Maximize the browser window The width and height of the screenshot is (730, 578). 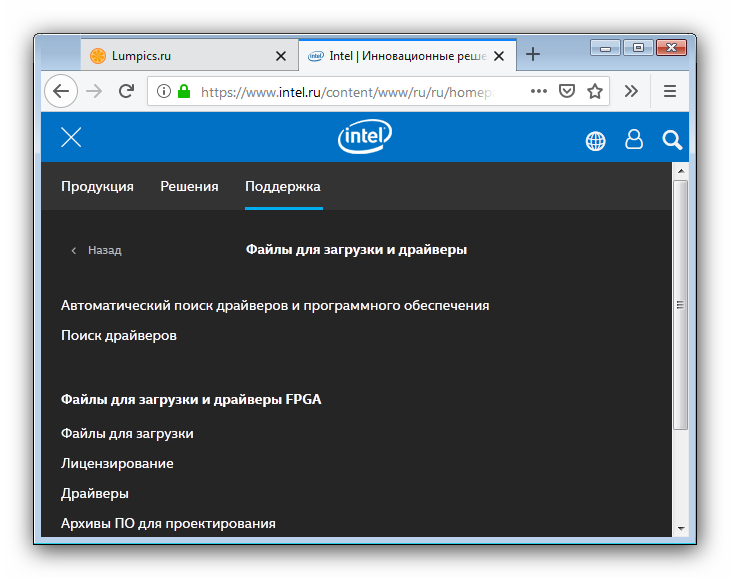click(638, 47)
